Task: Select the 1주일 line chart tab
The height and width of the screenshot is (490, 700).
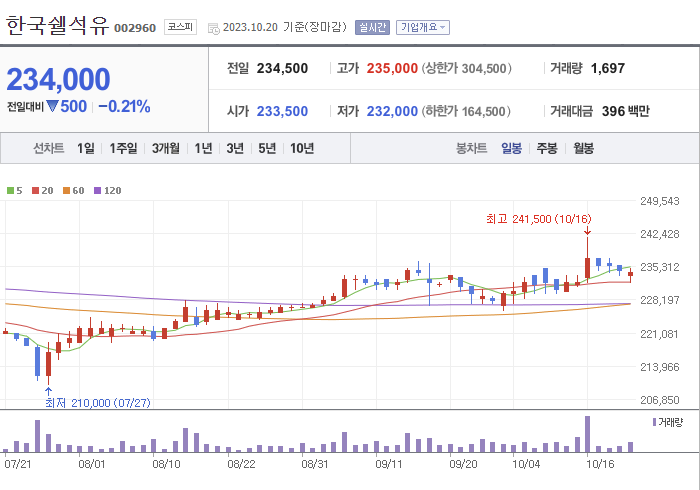Action: pos(123,148)
